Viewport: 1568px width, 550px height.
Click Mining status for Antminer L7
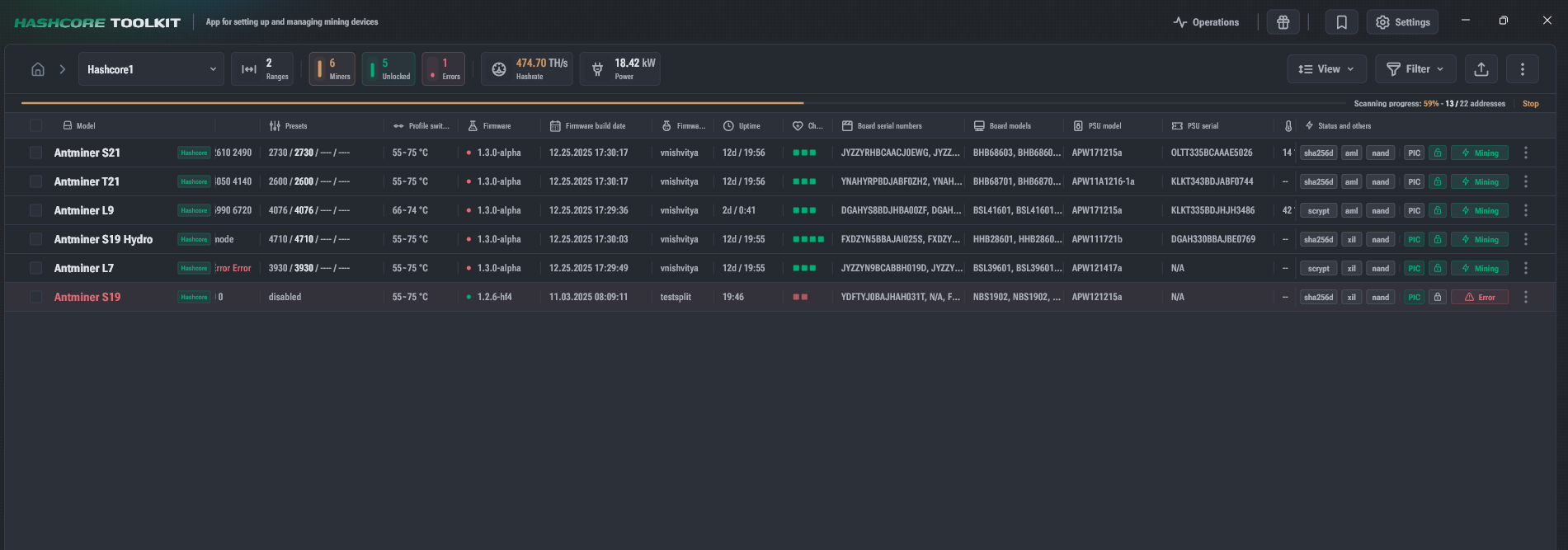click(x=1480, y=268)
